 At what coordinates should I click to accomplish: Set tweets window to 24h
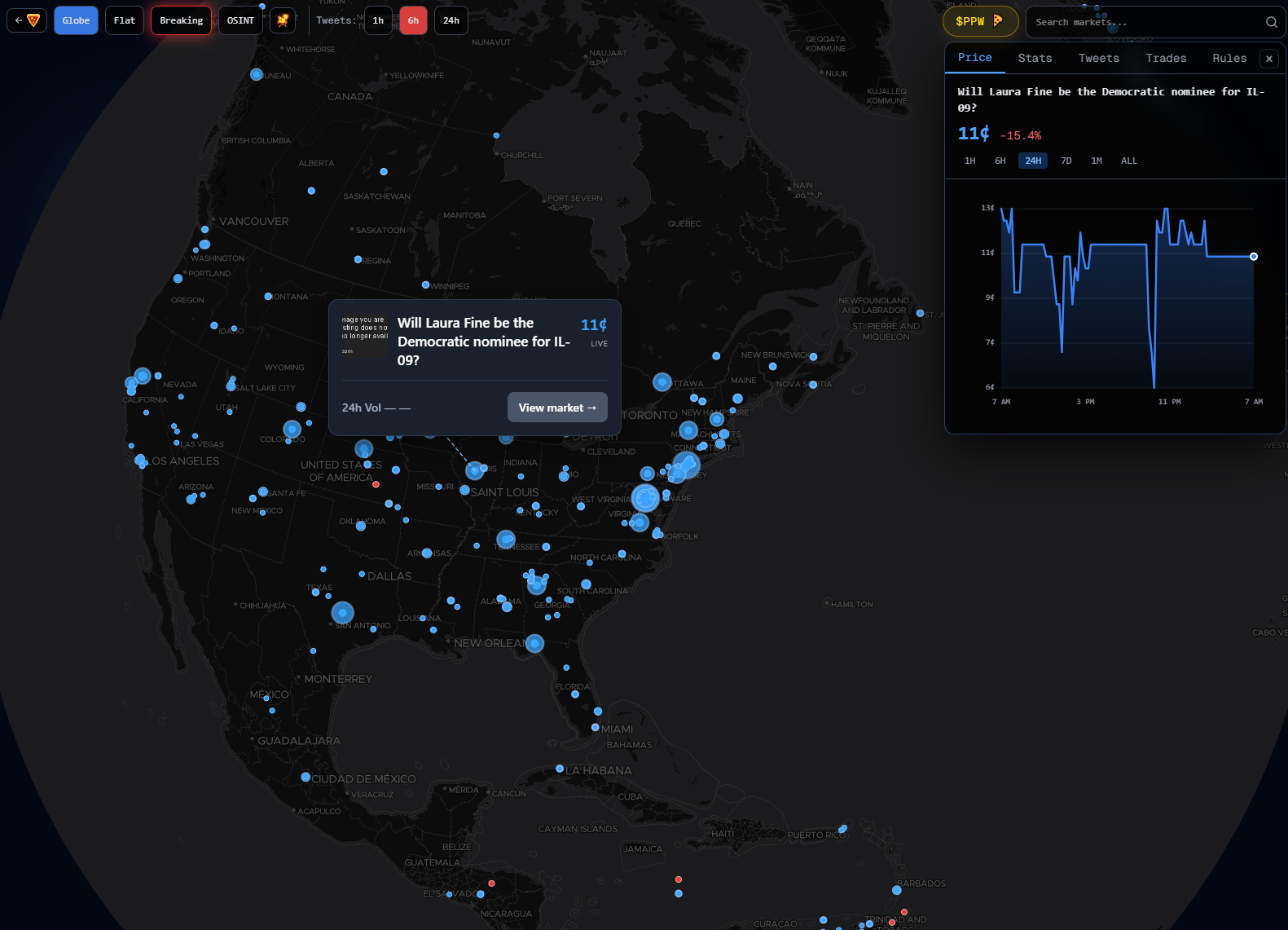tap(451, 20)
